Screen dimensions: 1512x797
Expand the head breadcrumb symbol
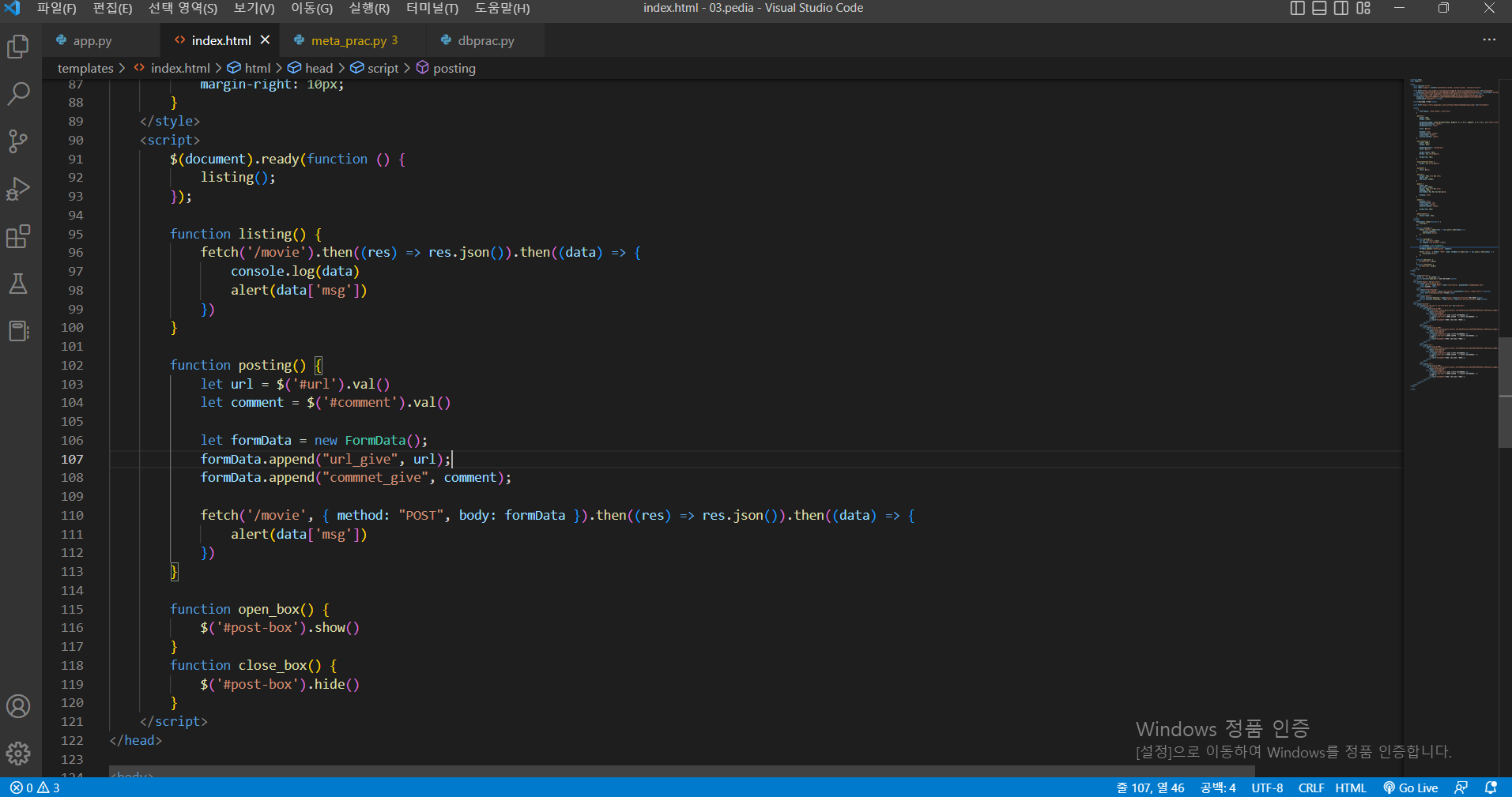[x=311, y=69]
